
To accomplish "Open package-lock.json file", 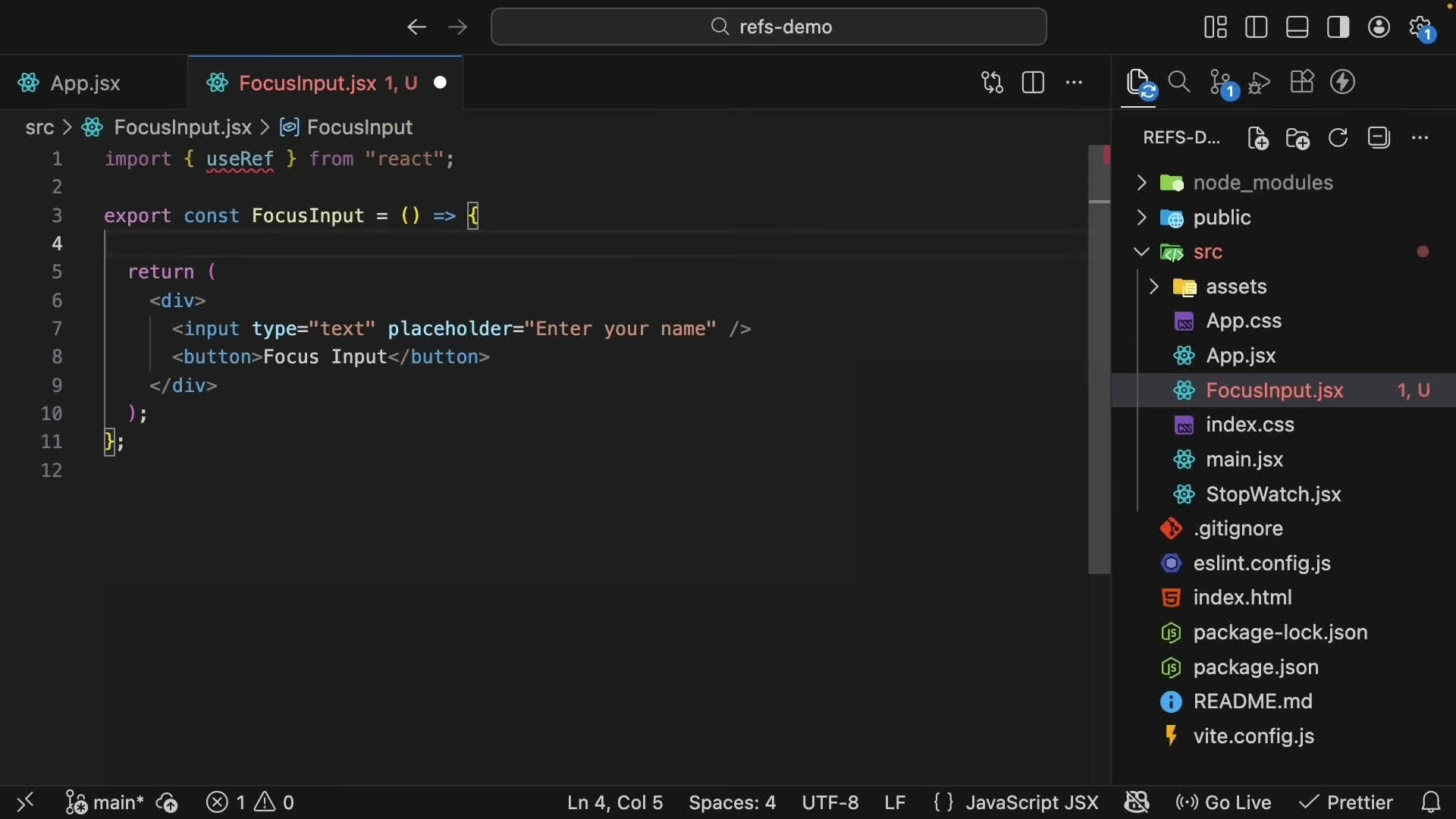I will coord(1284,632).
